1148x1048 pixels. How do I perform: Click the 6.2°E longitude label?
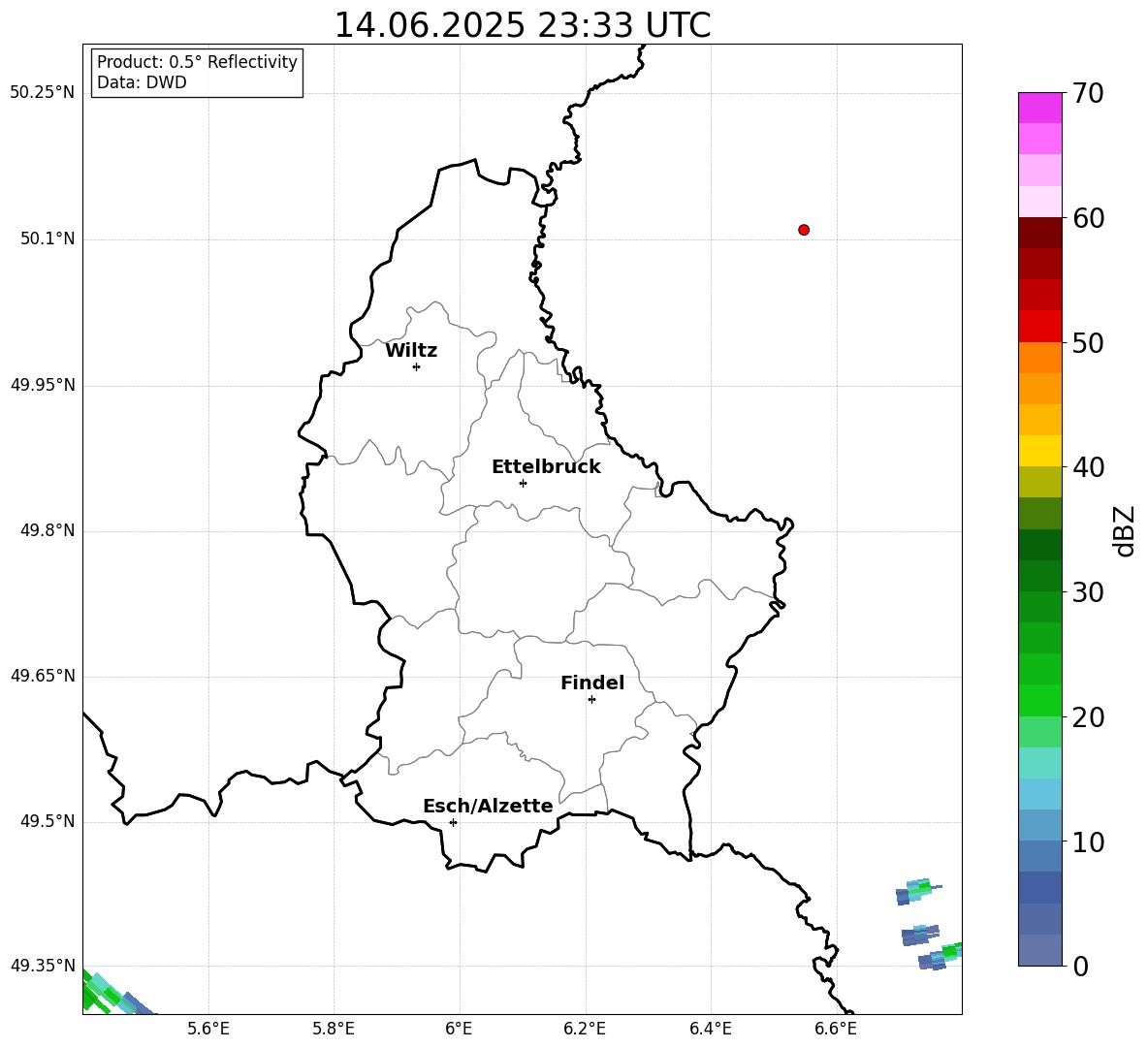click(585, 1029)
